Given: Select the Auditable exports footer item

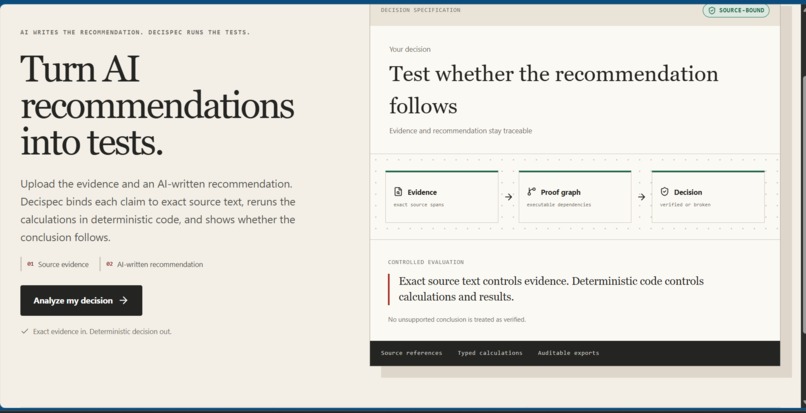Looking at the screenshot, I should coord(568,353).
